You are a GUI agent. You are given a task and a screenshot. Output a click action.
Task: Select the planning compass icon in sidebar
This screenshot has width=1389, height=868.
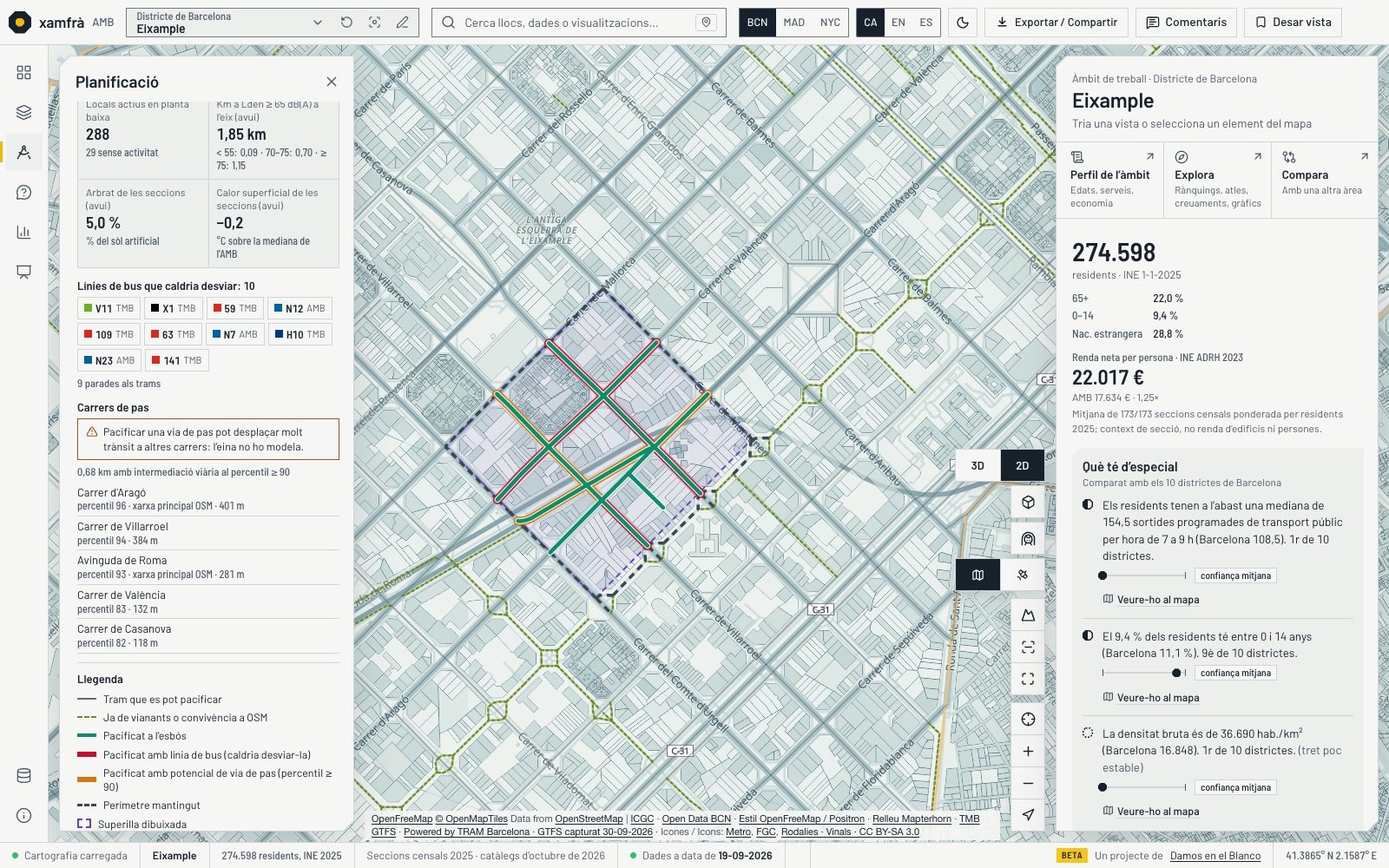[x=23, y=152]
